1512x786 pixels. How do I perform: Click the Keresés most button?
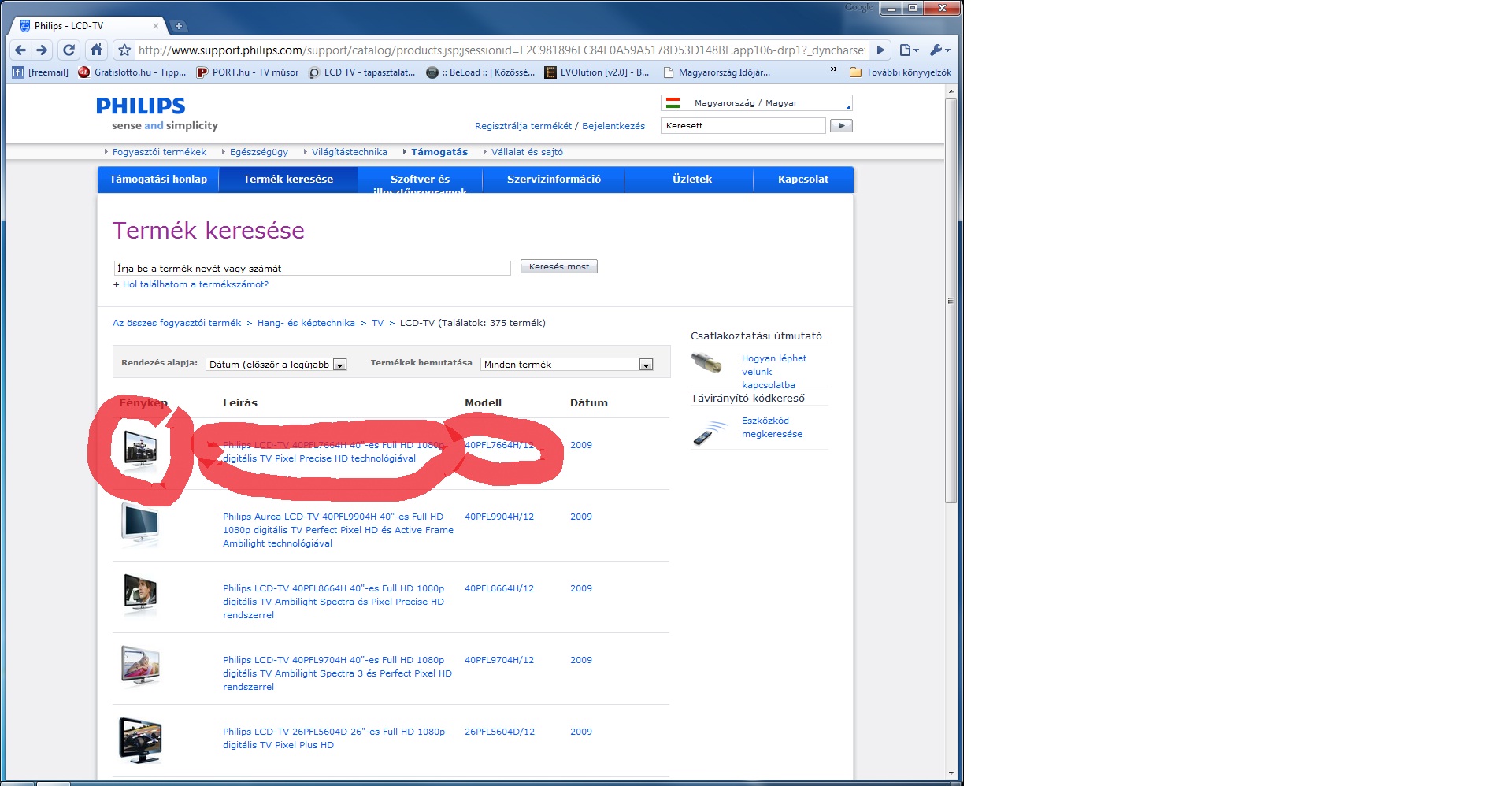[x=559, y=267]
